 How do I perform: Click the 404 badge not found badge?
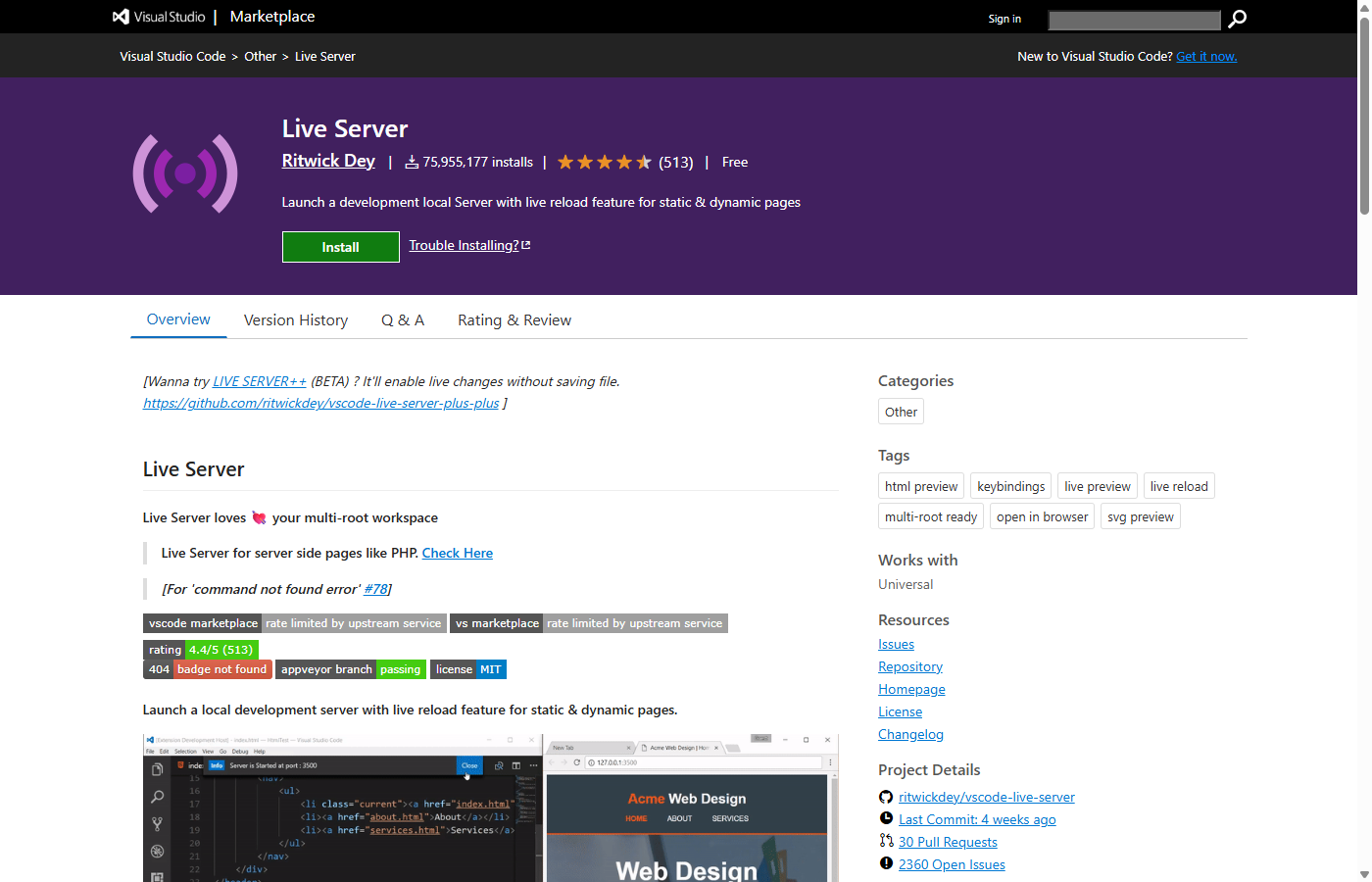point(208,669)
